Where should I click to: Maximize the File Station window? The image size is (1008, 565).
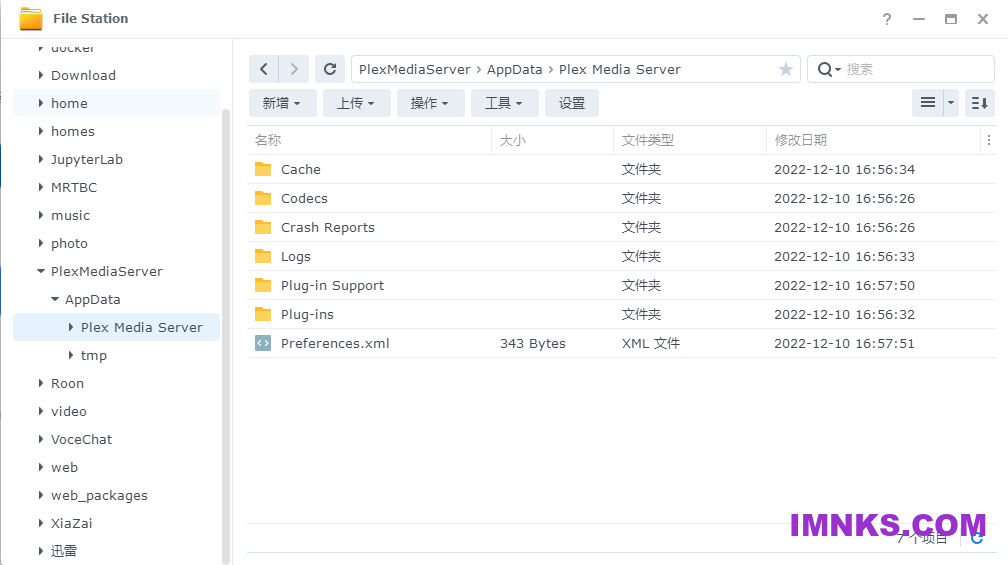coord(951,19)
